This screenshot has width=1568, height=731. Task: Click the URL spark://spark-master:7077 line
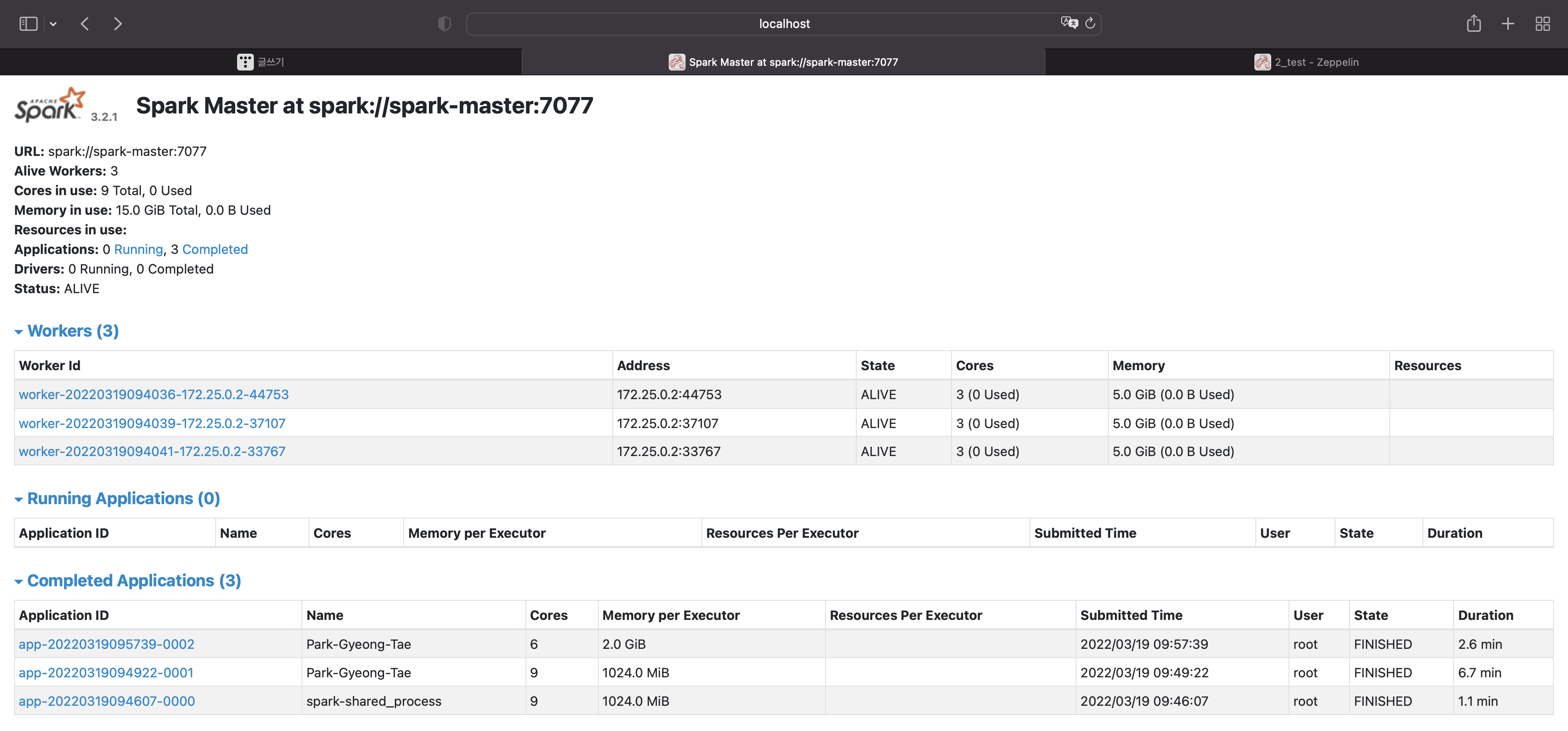coord(110,151)
